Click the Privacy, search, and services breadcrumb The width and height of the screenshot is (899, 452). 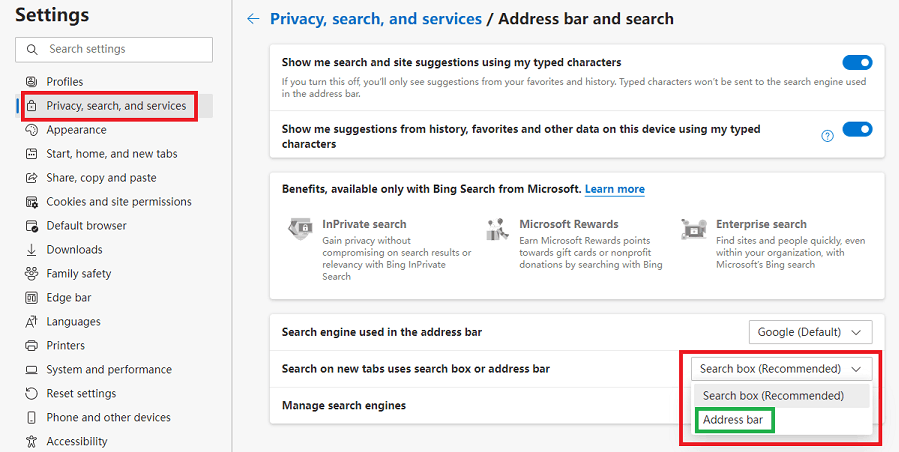[375, 19]
